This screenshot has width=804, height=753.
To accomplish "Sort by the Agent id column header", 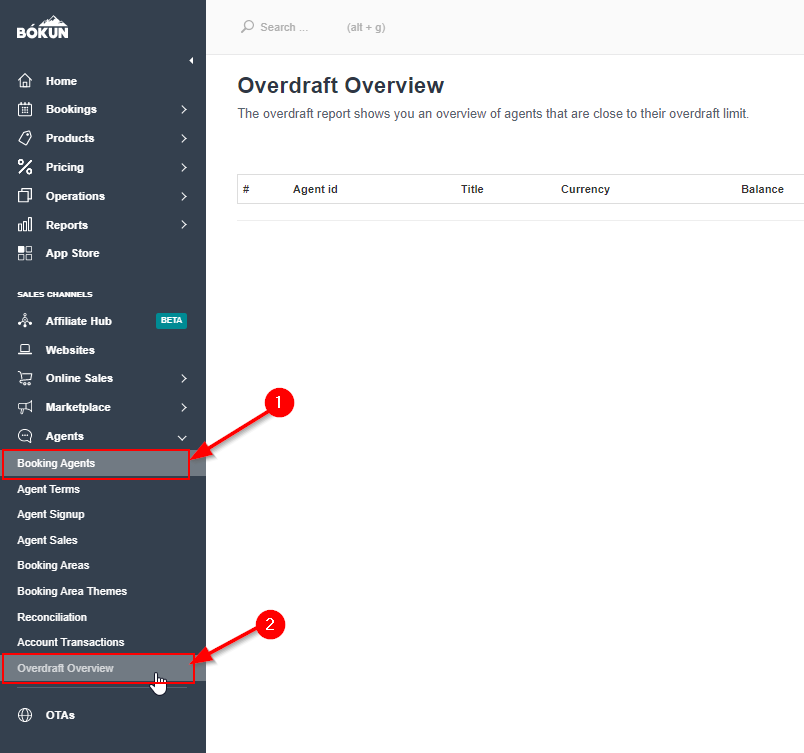I will pyautogui.click(x=315, y=189).
